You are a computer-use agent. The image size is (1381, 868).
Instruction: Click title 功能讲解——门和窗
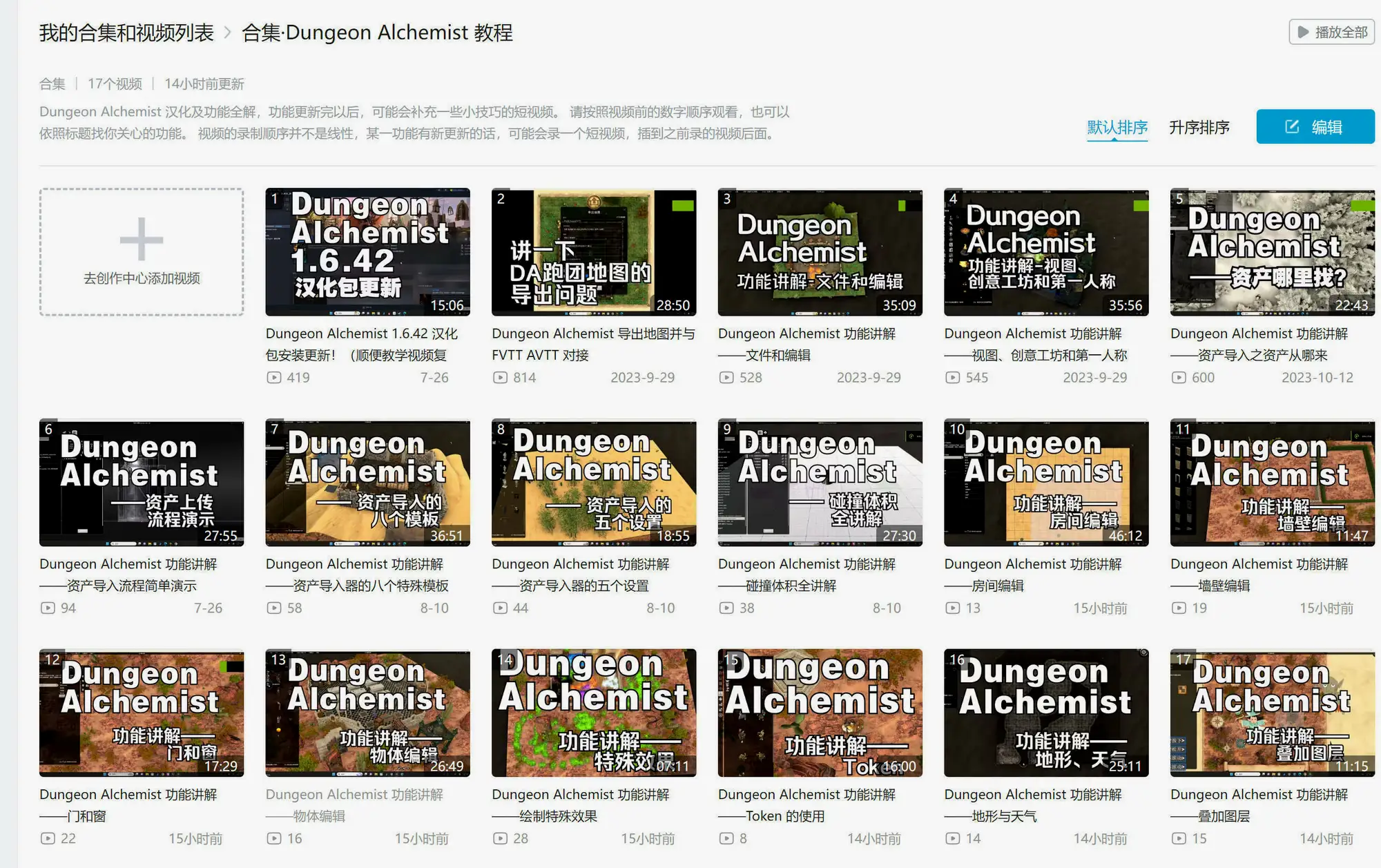(x=128, y=805)
